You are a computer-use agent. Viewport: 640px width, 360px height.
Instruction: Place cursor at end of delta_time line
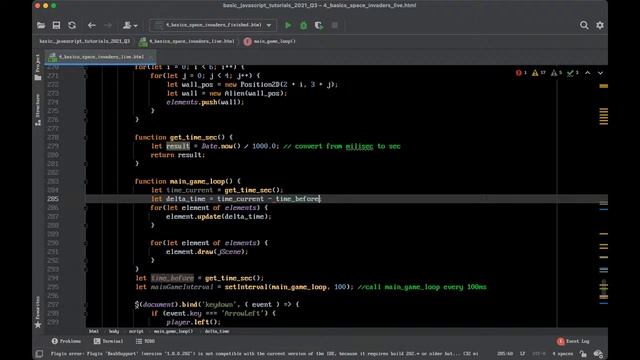point(321,199)
